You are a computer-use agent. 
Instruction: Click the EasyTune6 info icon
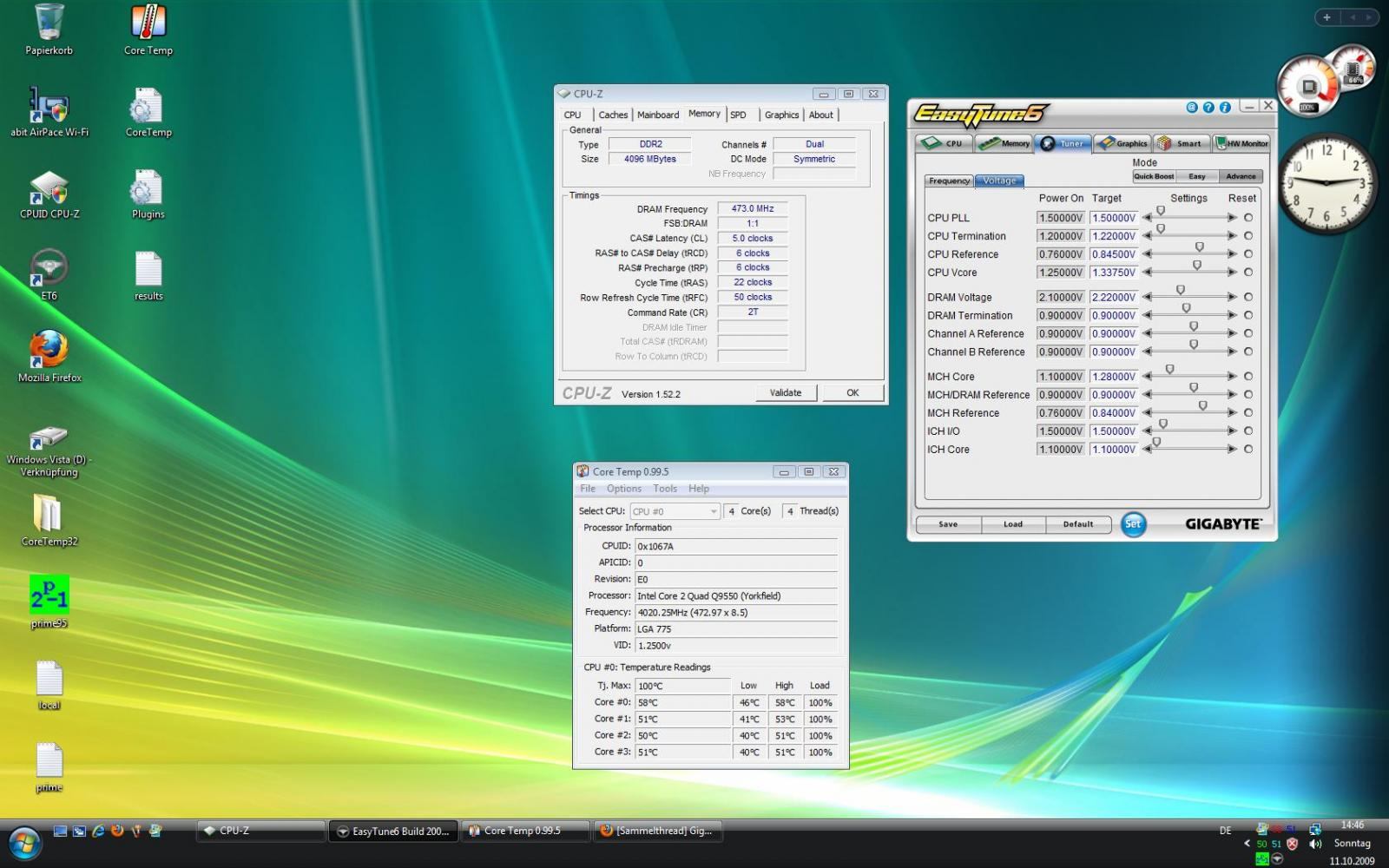1225,107
